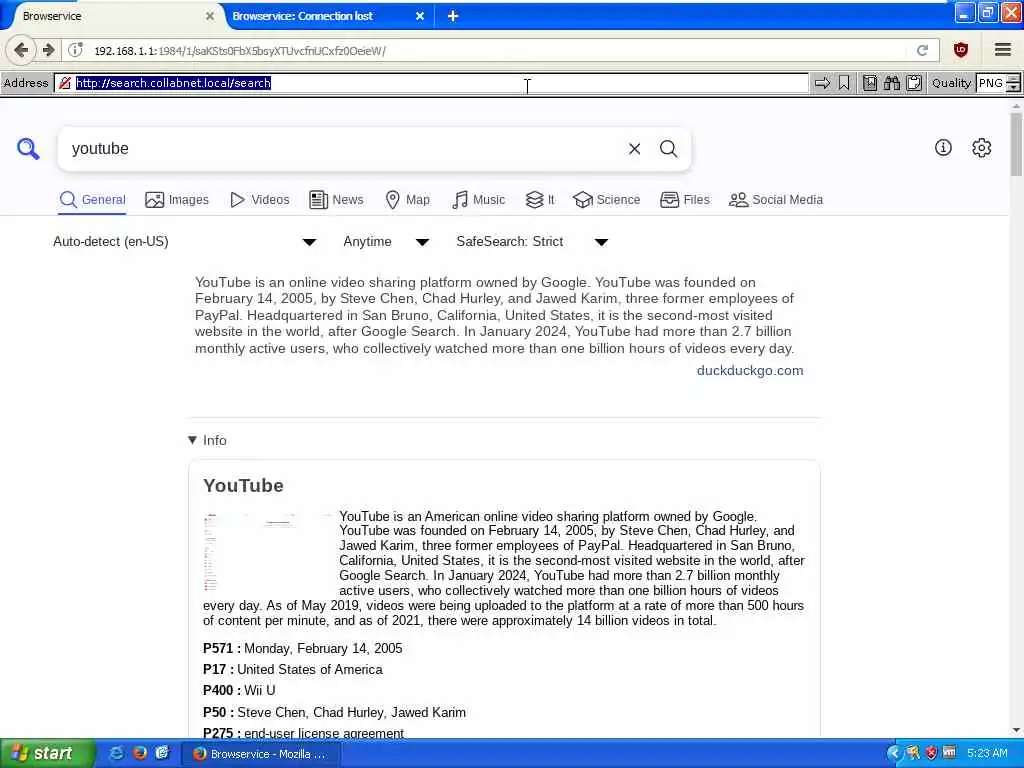
Task: Click the scrollbar down arrow
Action: coord(1016,730)
